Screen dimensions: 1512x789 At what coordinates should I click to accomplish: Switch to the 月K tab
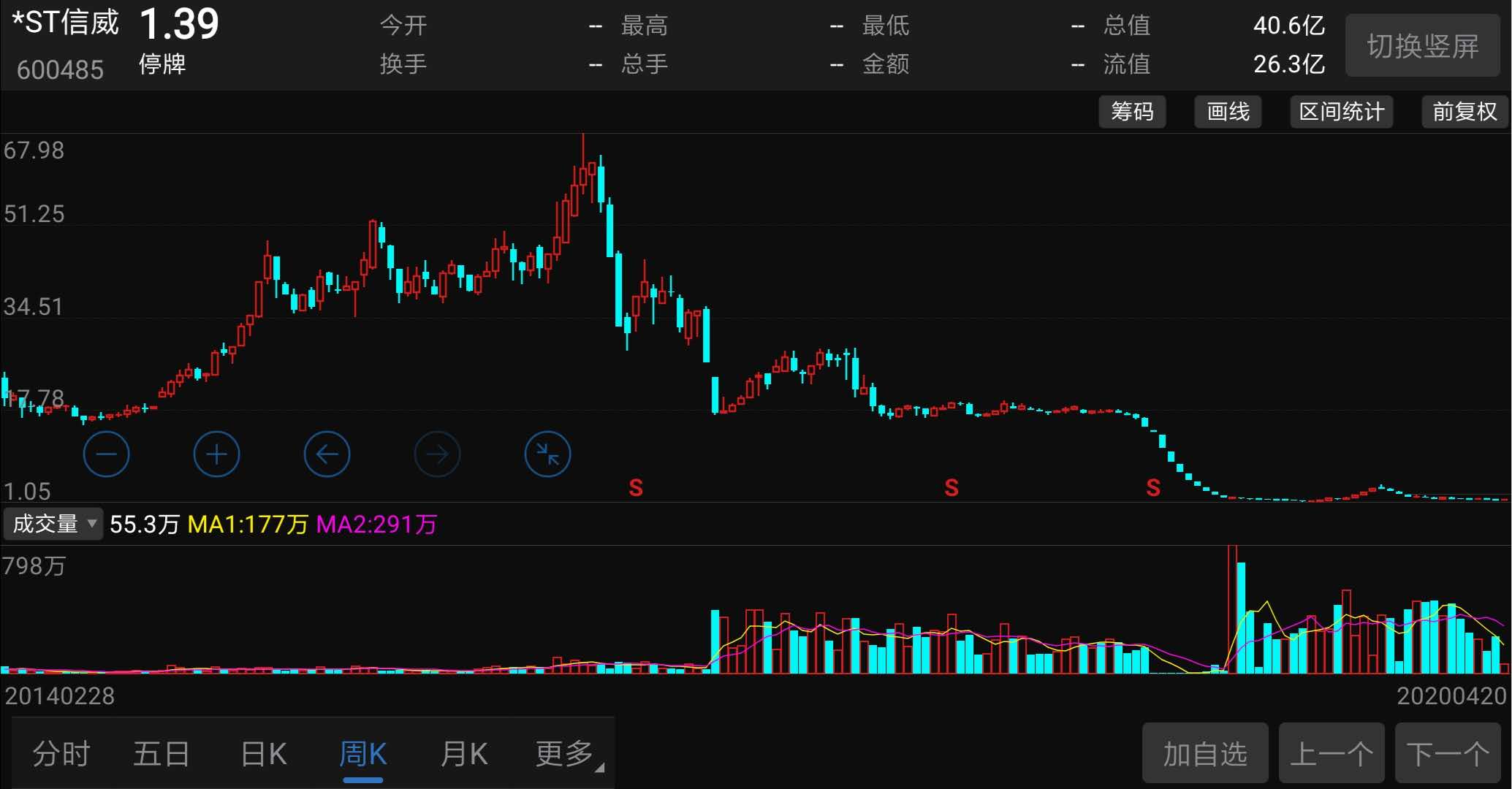pyautogui.click(x=464, y=754)
